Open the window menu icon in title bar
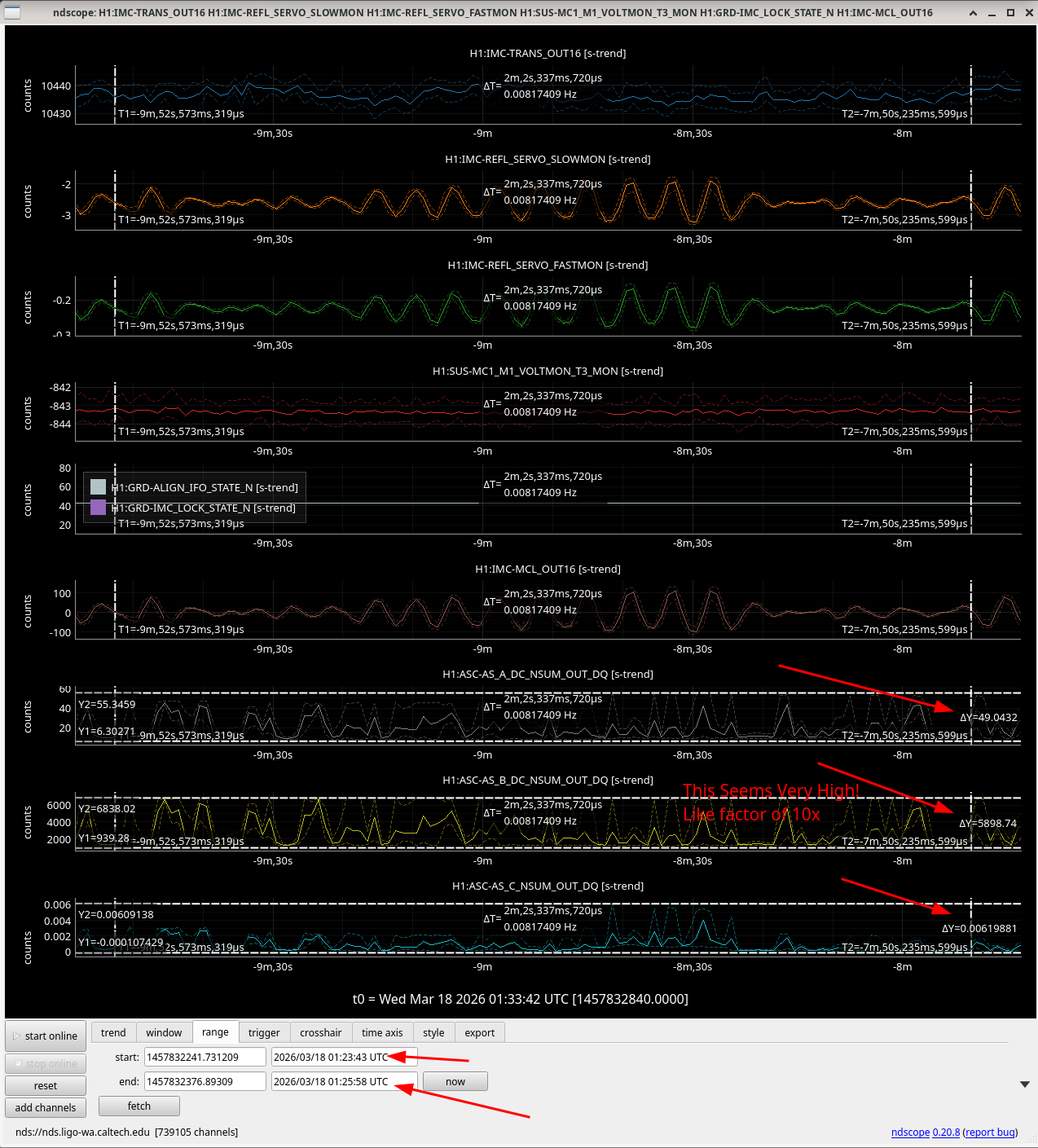Viewport: 1038px width, 1148px height. click(x=12, y=12)
